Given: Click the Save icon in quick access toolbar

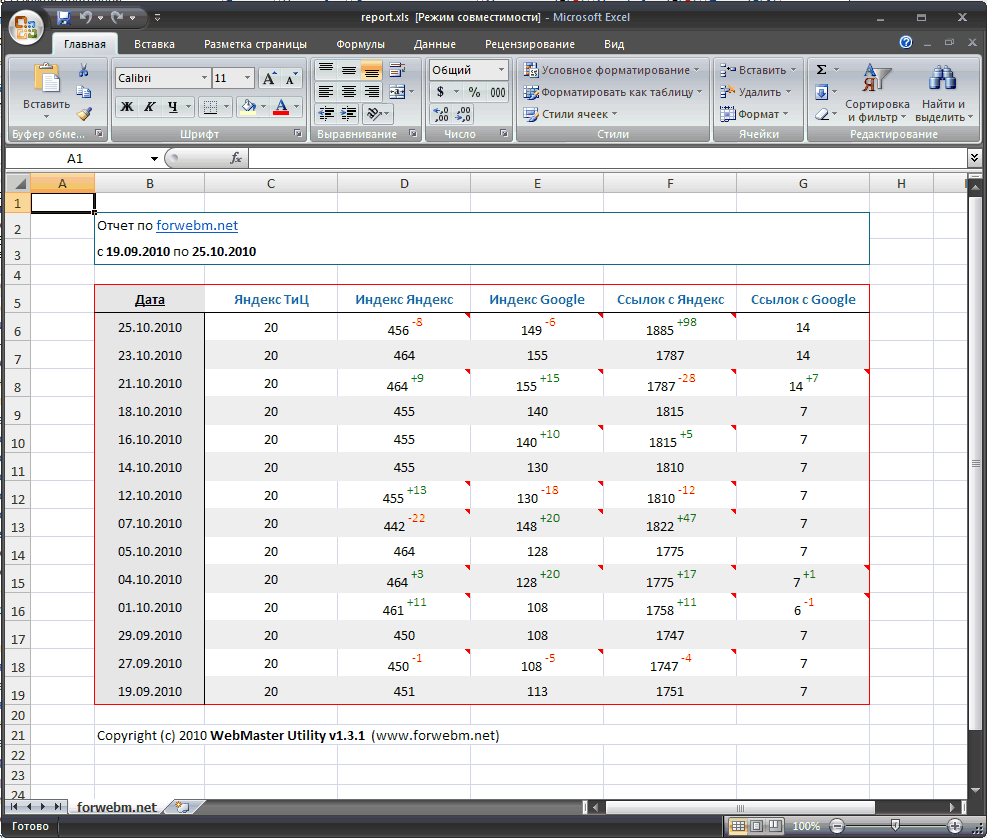Looking at the screenshot, I should (x=64, y=17).
